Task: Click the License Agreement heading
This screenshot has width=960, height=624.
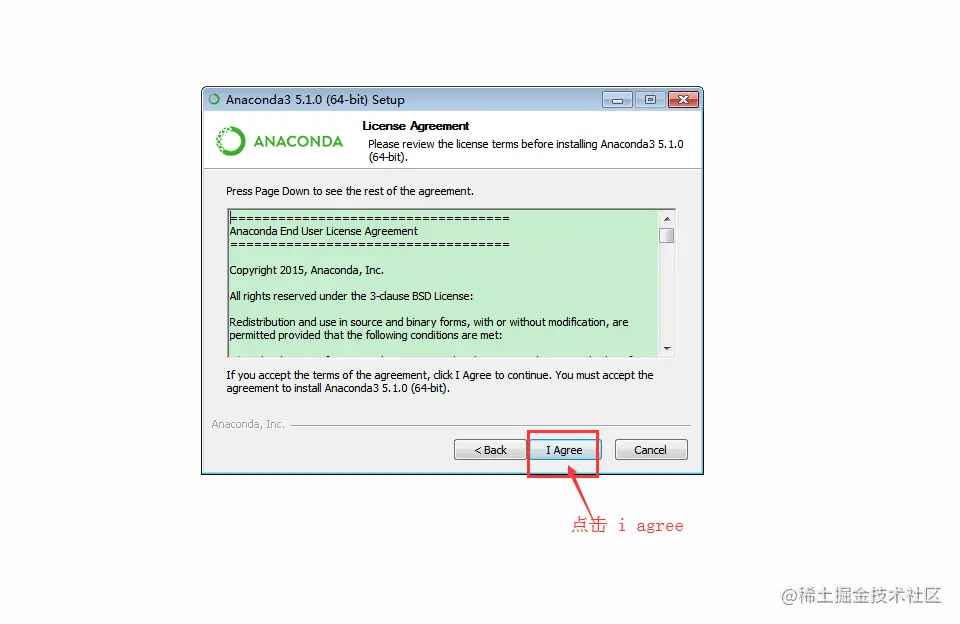Action: click(x=415, y=126)
